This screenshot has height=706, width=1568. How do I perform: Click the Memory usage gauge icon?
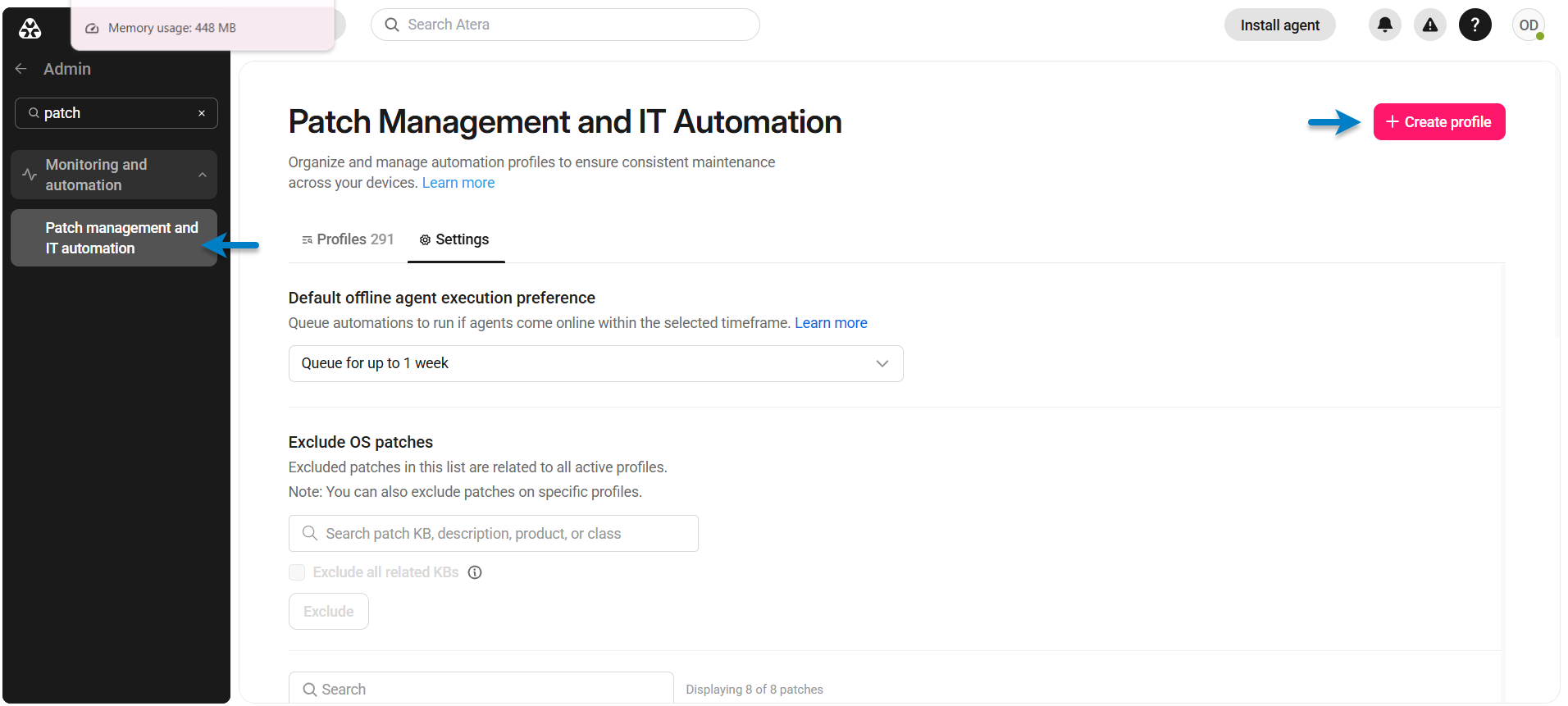93,28
